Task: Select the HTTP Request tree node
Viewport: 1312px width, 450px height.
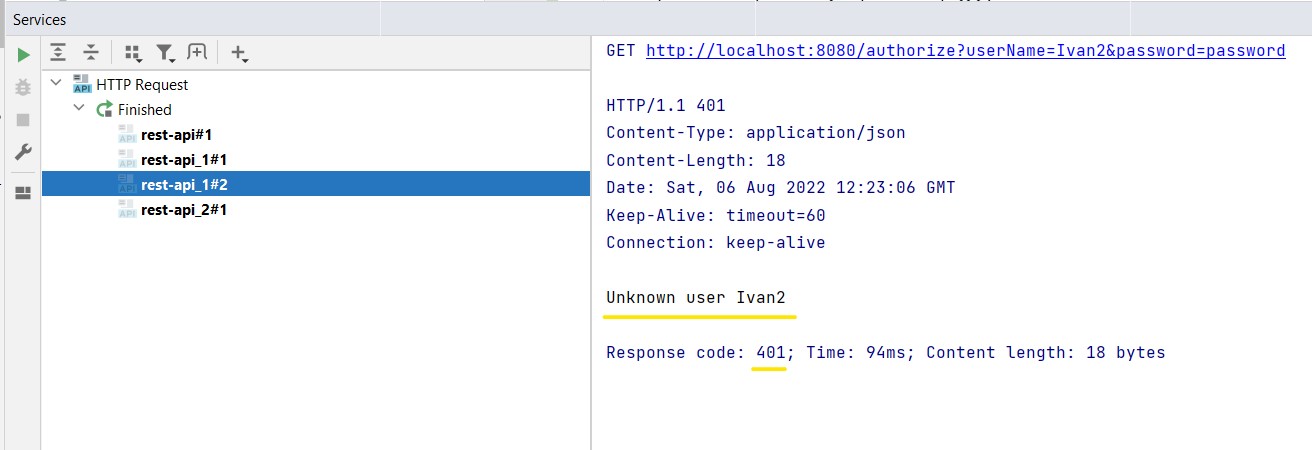Action: (142, 85)
